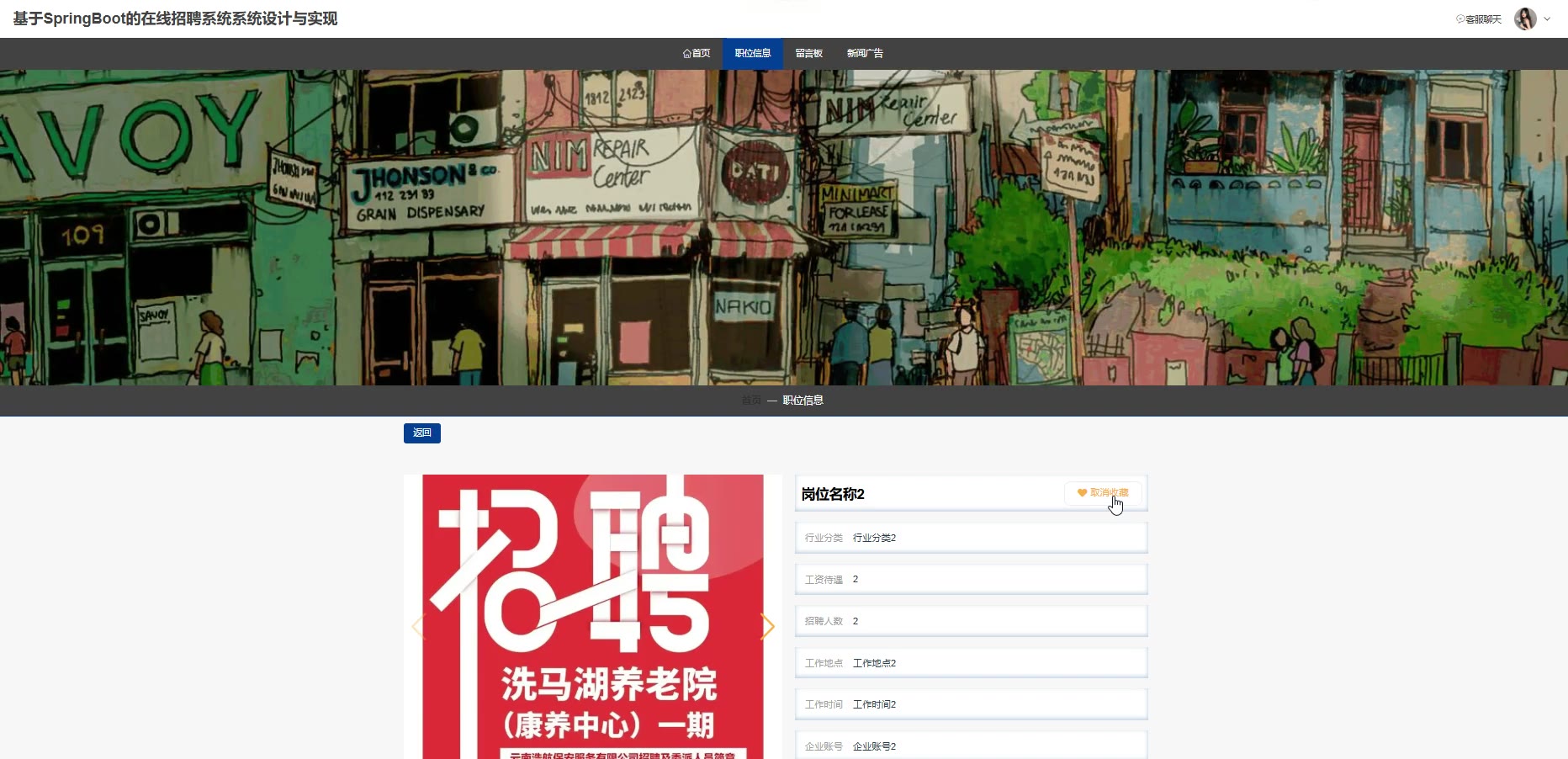Expand the dropdown arrow beside the avatar
The width and height of the screenshot is (1568, 759).
click(1547, 19)
